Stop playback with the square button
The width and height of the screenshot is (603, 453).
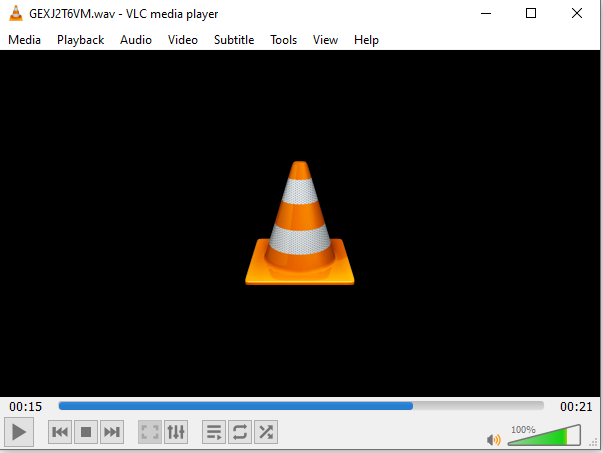point(86,432)
